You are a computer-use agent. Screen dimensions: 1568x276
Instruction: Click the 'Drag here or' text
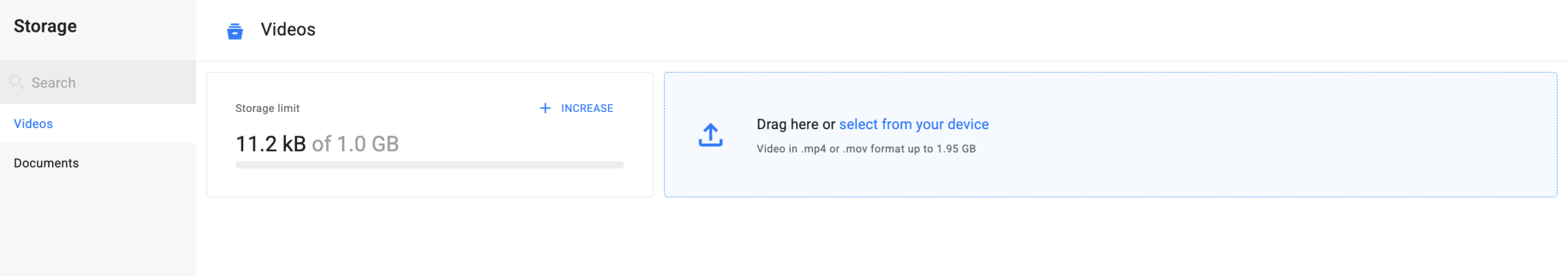tap(795, 124)
